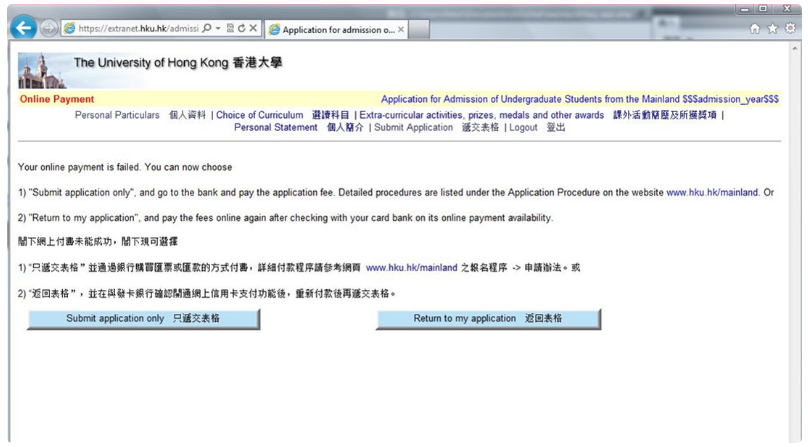Open the Personal Particulars navigation link

(117, 115)
